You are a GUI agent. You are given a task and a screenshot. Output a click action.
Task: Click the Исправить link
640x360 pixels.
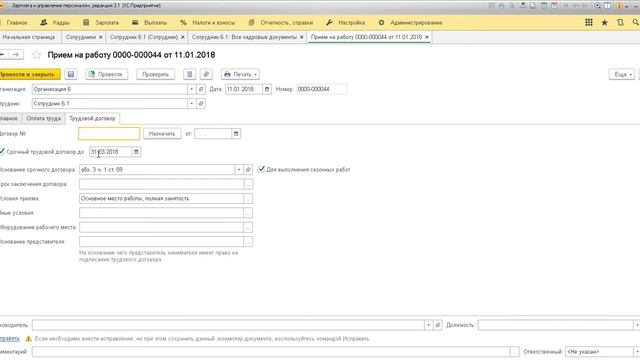9,338
